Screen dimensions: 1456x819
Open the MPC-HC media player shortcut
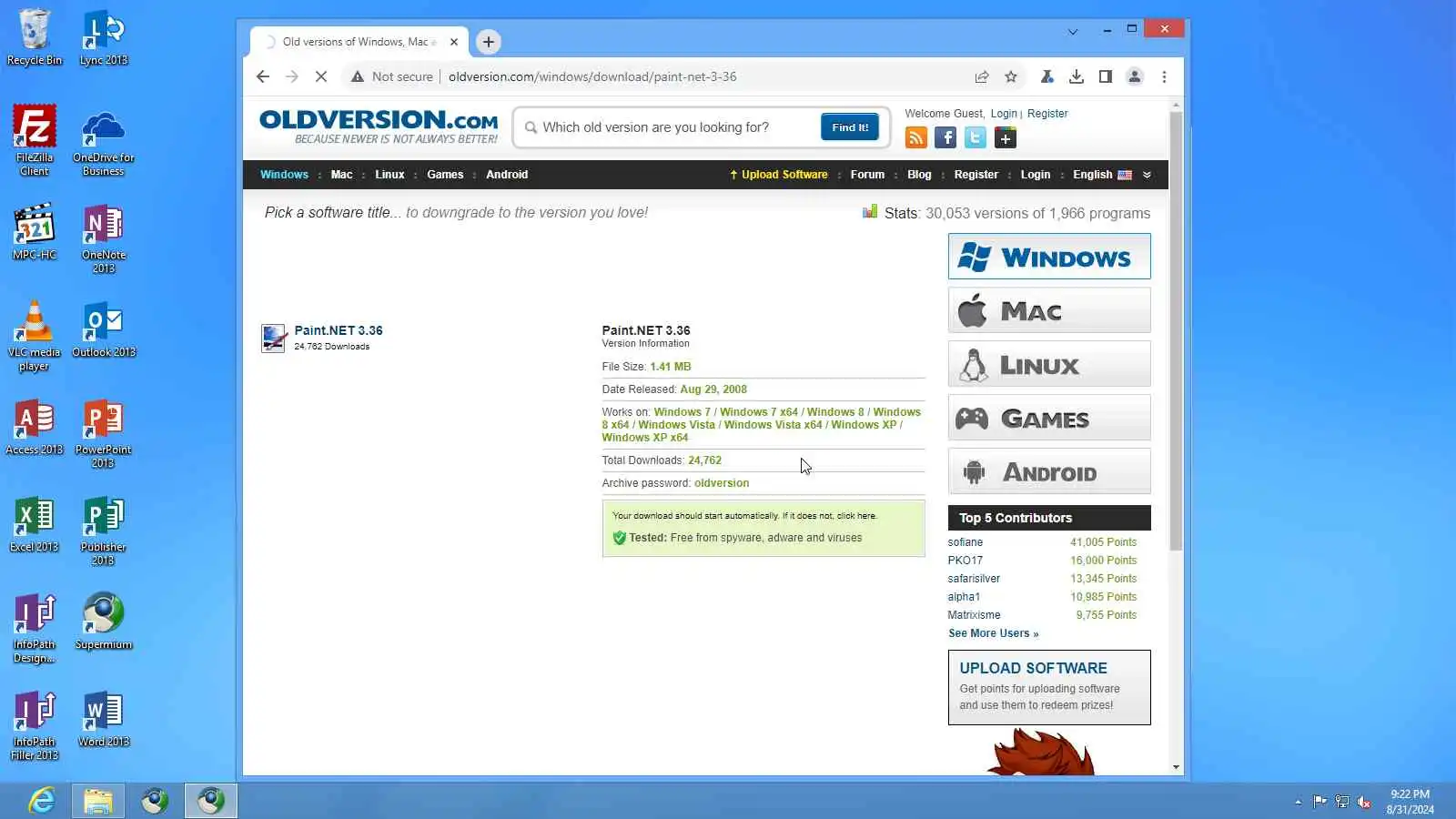35,231
